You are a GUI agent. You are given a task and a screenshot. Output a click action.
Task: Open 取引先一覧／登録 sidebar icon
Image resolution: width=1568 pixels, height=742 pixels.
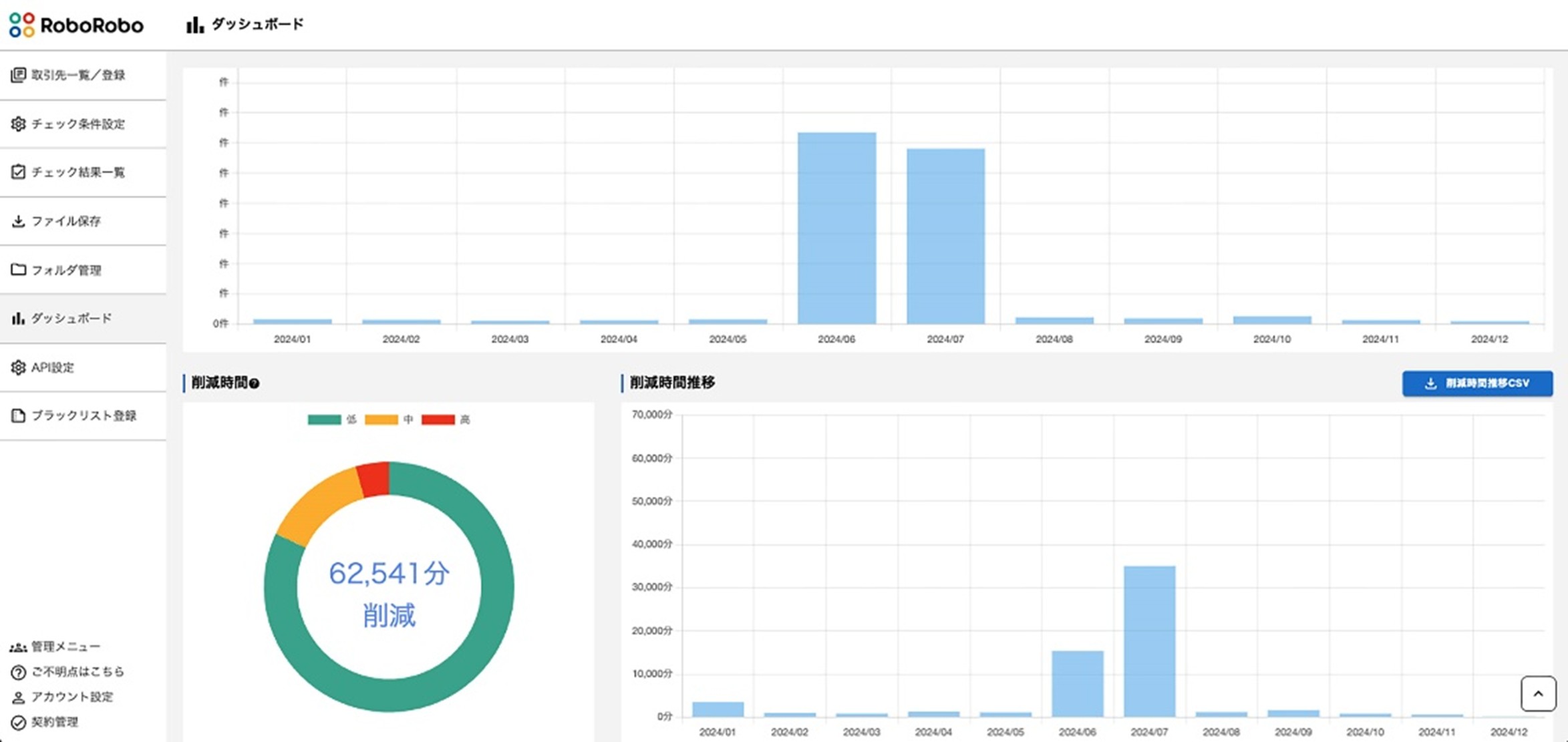tap(18, 75)
